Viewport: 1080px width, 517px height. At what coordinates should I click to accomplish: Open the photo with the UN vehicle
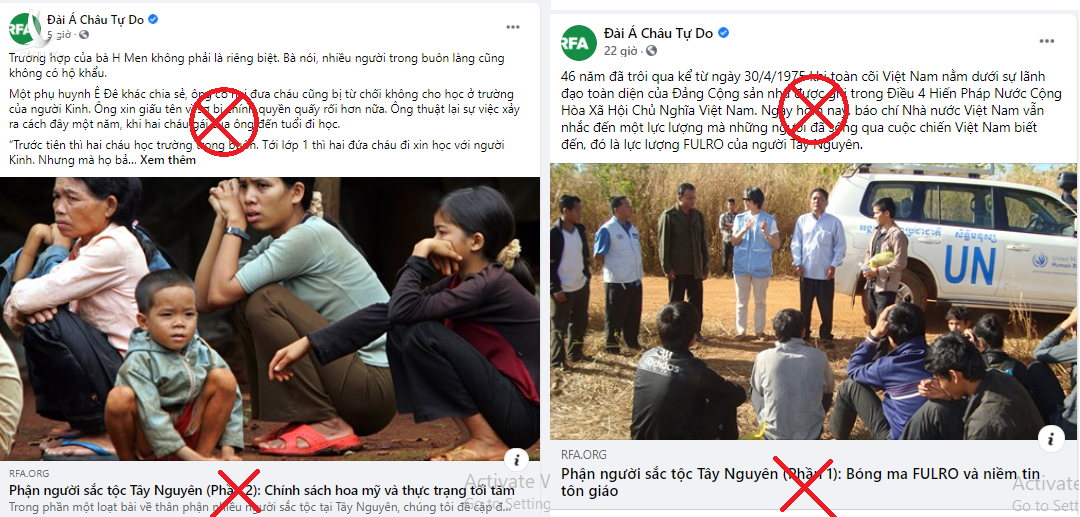pyautogui.click(x=813, y=302)
